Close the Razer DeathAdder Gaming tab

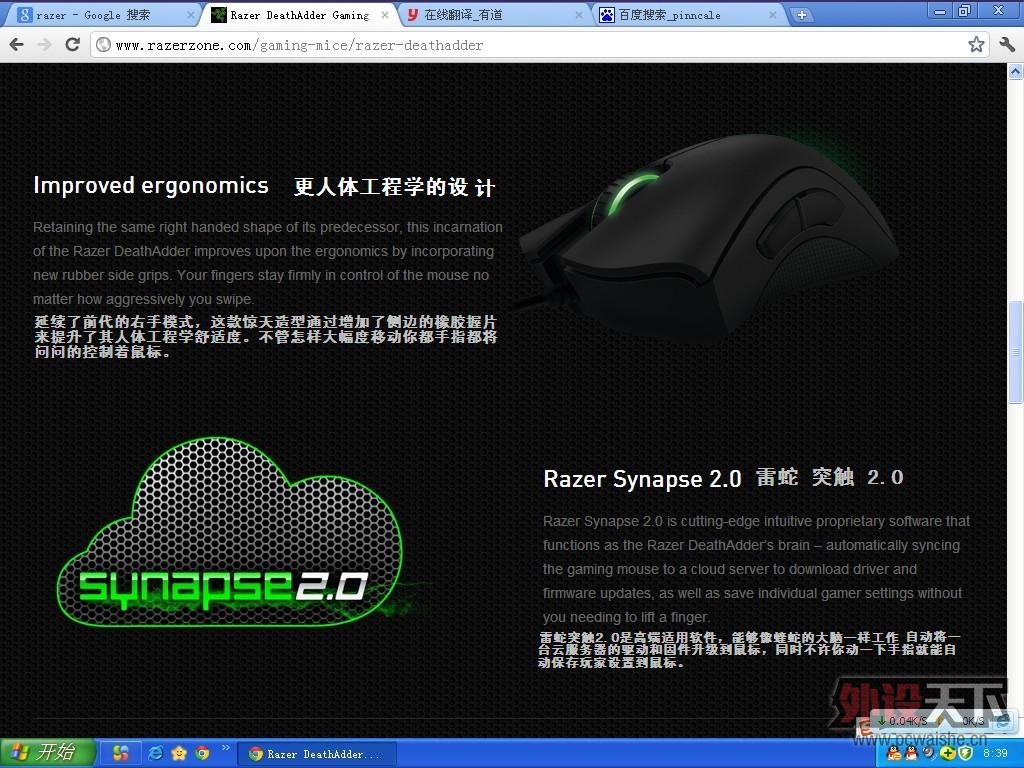(x=385, y=14)
